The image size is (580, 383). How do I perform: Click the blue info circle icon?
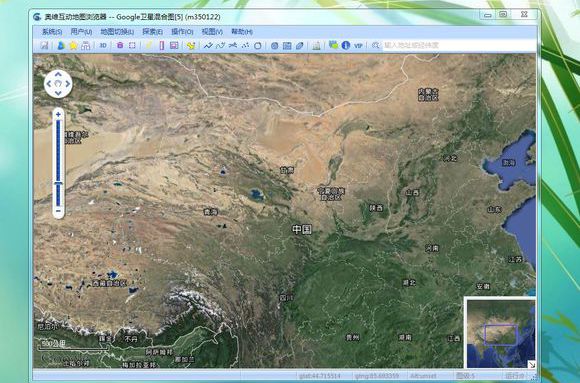346,45
